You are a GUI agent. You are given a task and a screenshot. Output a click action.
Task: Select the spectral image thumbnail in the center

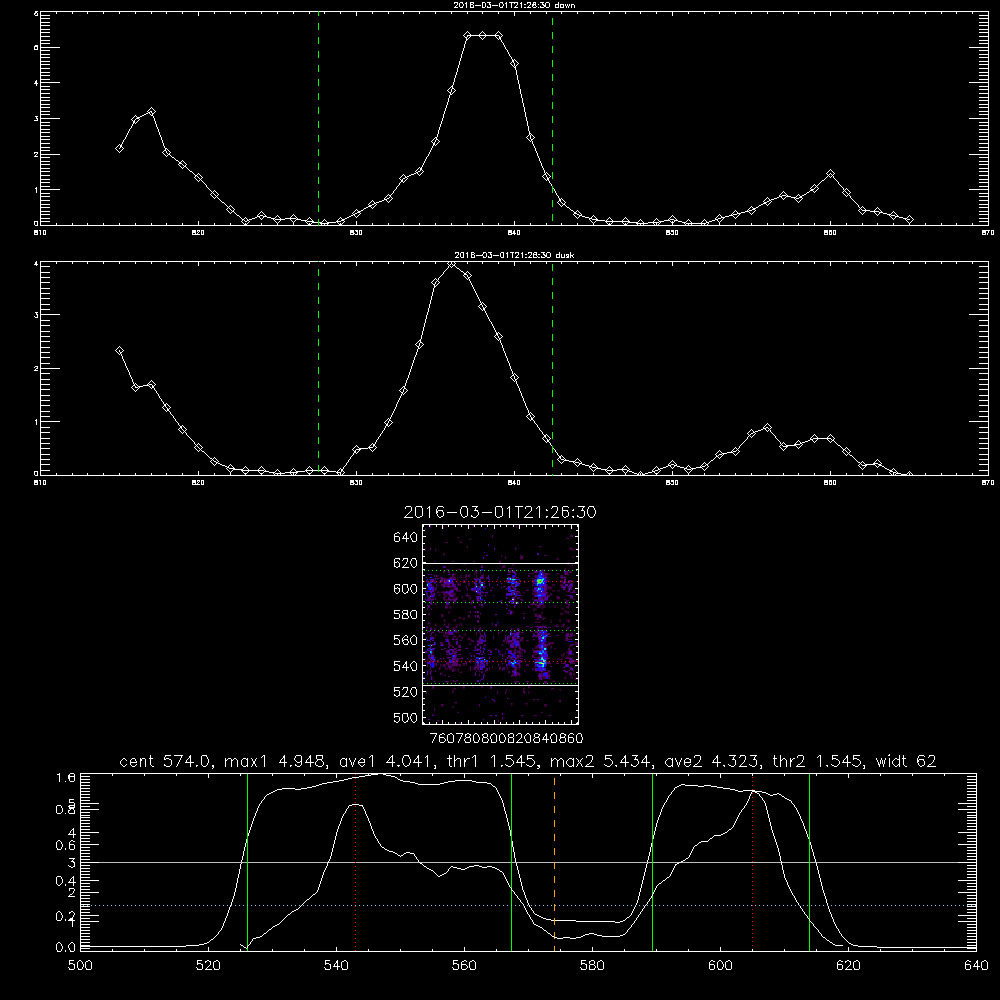(501, 624)
